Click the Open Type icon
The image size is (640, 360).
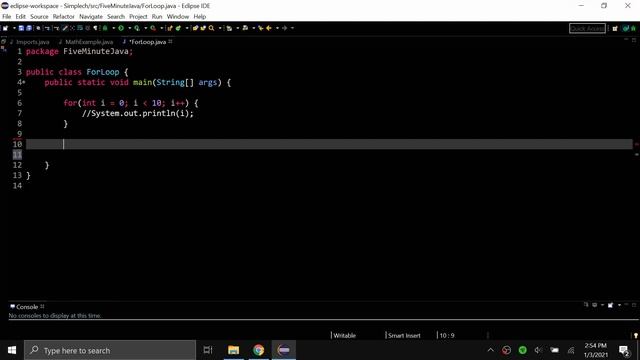(196, 28)
